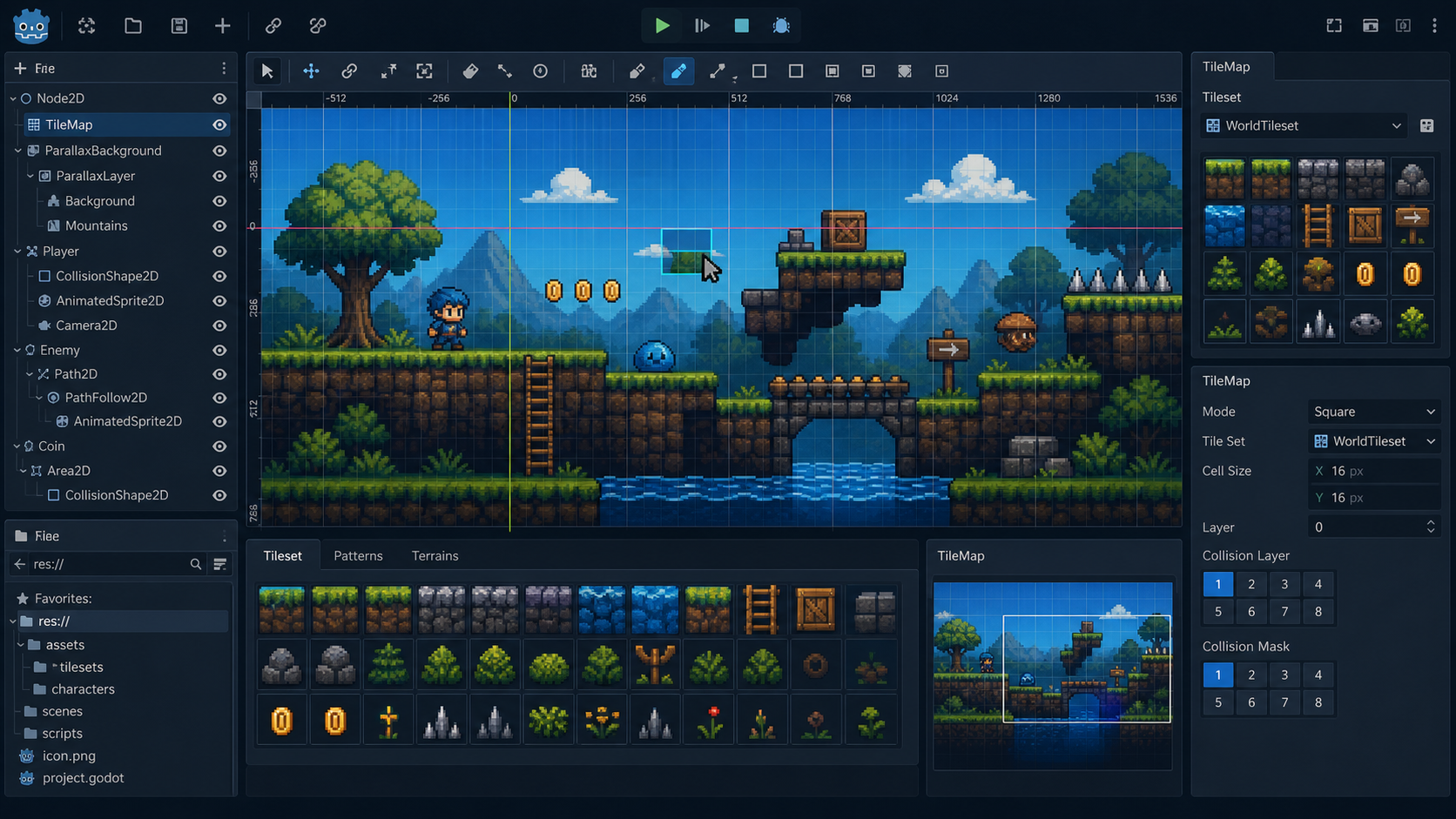Click the clock pivot tool icon
The image size is (1456, 819).
[541, 71]
